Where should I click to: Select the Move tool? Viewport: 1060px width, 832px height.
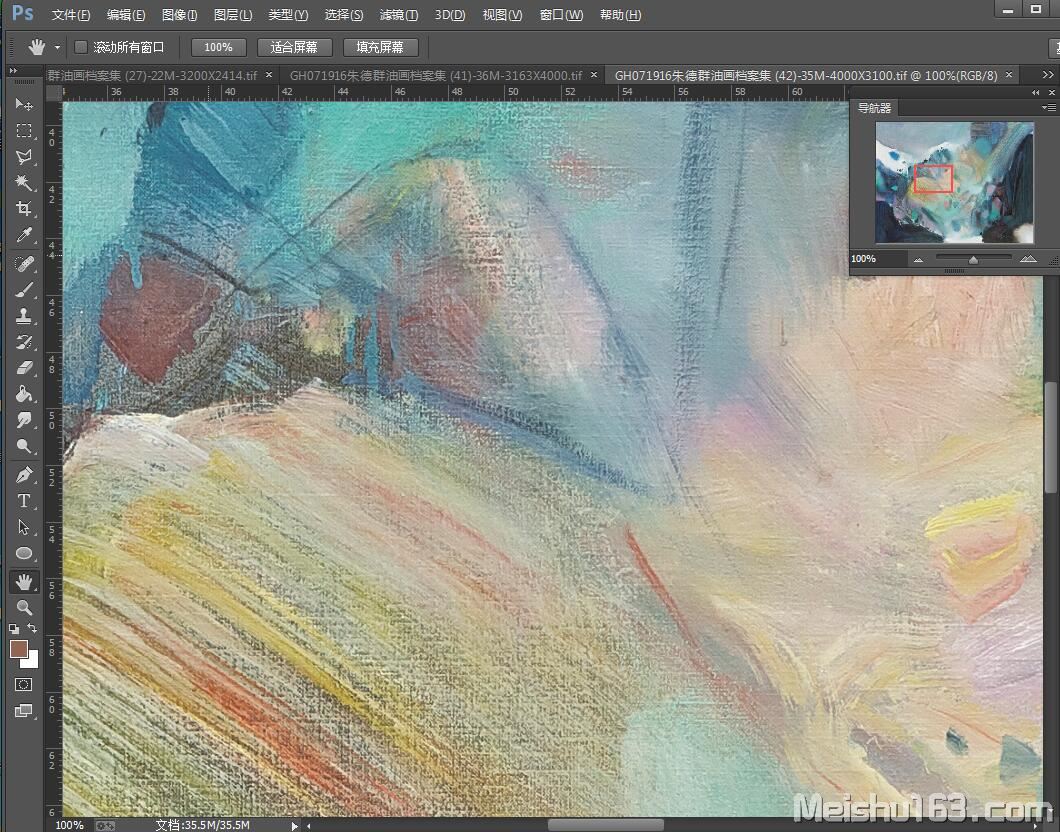24,104
